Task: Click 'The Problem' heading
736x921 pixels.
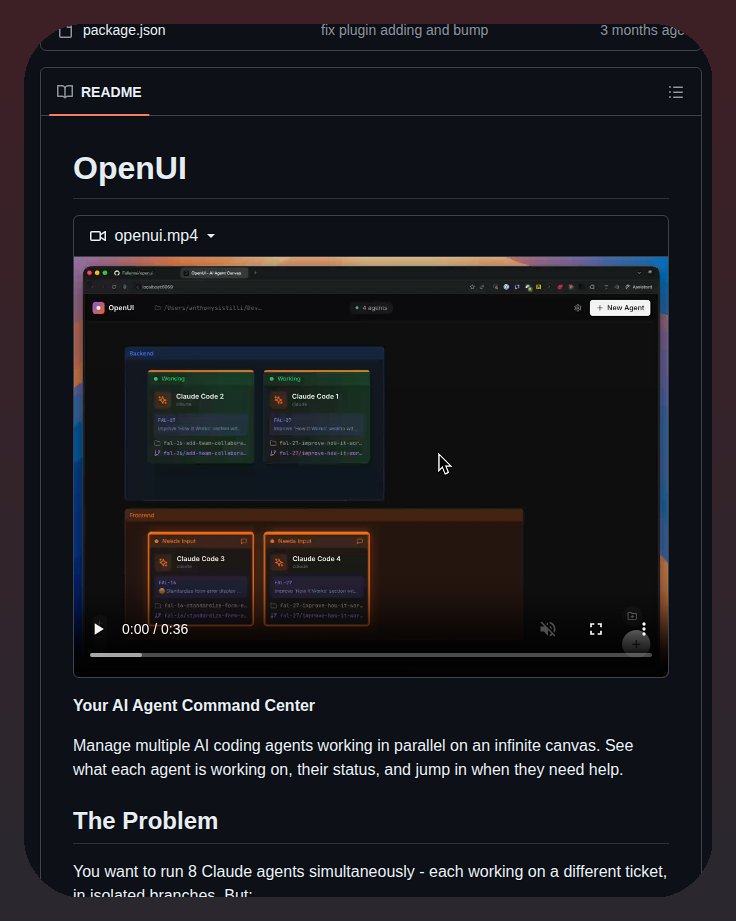Action: tap(146, 821)
